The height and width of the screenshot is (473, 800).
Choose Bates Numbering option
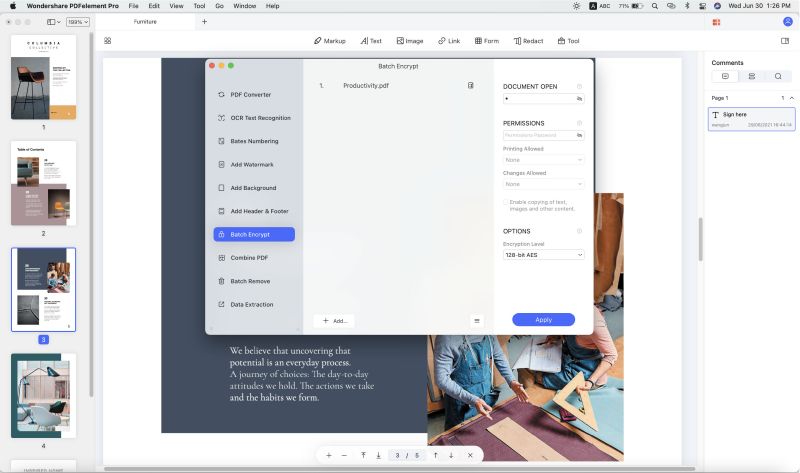click(x=254, y=141)
